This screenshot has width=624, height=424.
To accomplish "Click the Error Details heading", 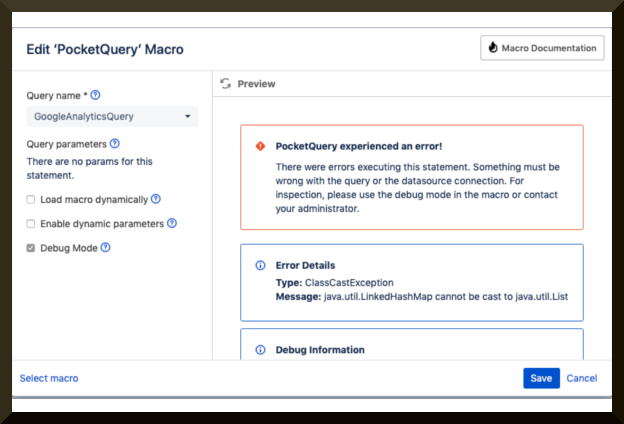I will click(x=305, y=265).
